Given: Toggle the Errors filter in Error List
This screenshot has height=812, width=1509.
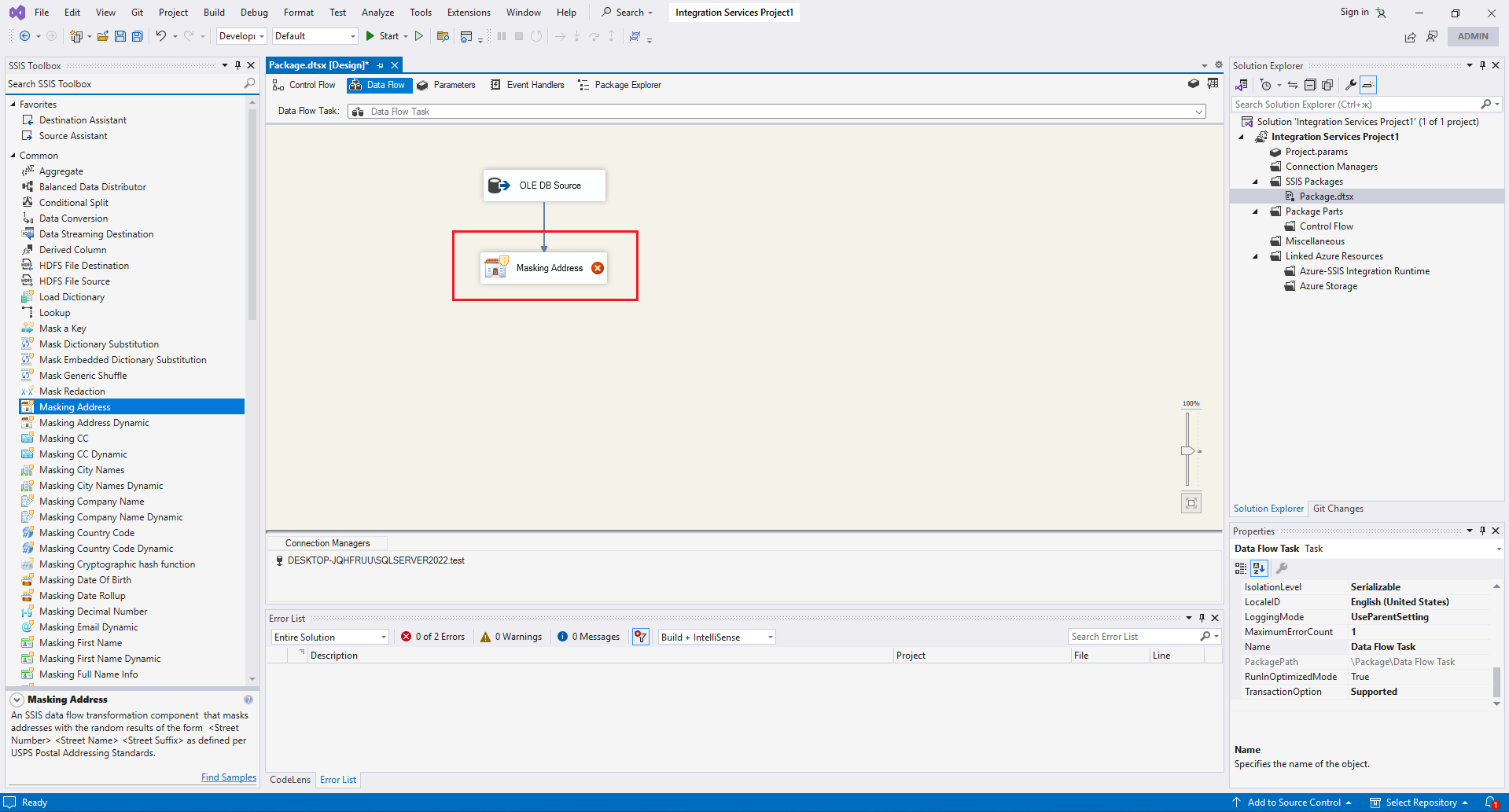Looking at the screenshot, I should click(432, 637).
